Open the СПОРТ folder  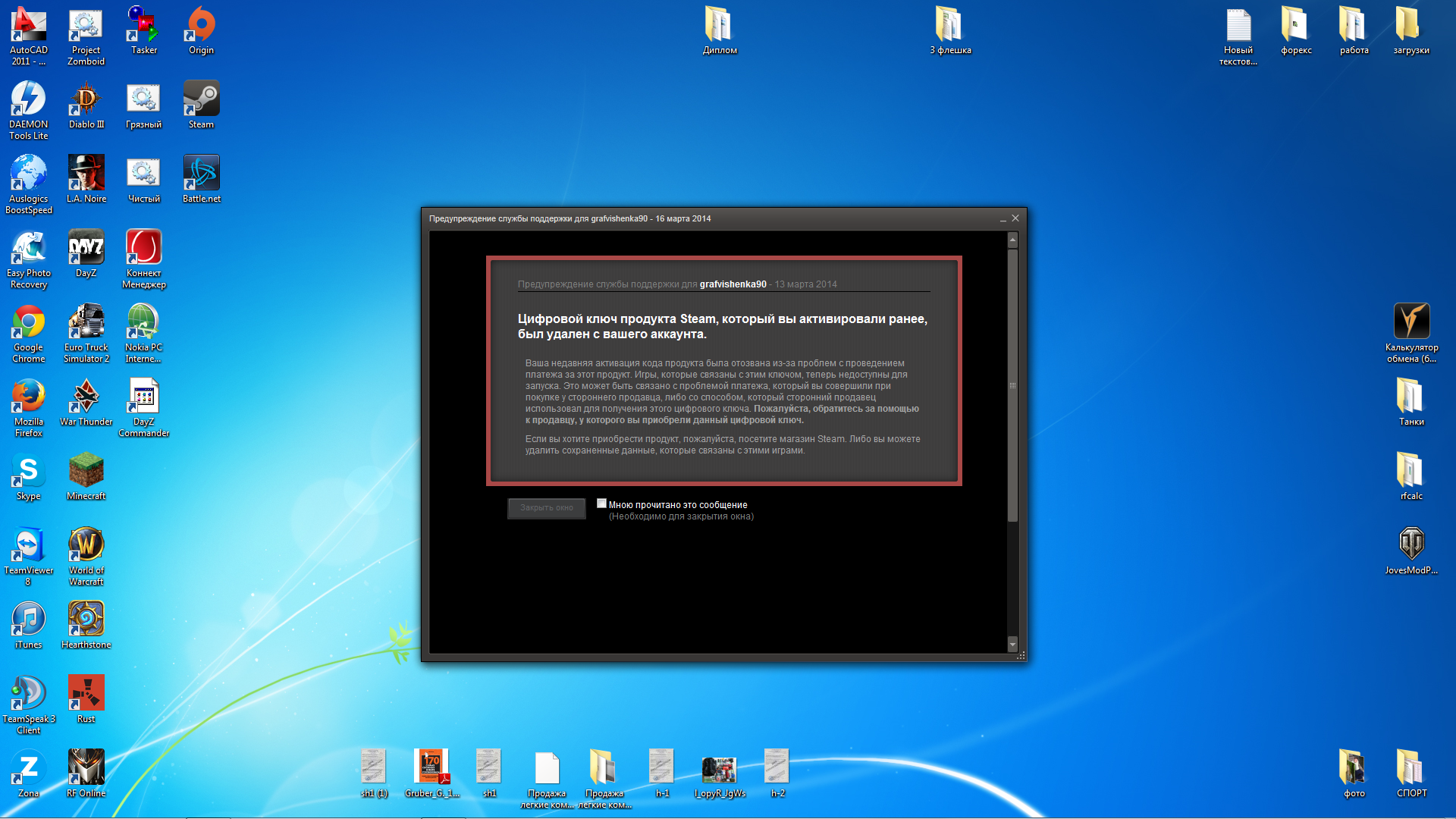1411,773
